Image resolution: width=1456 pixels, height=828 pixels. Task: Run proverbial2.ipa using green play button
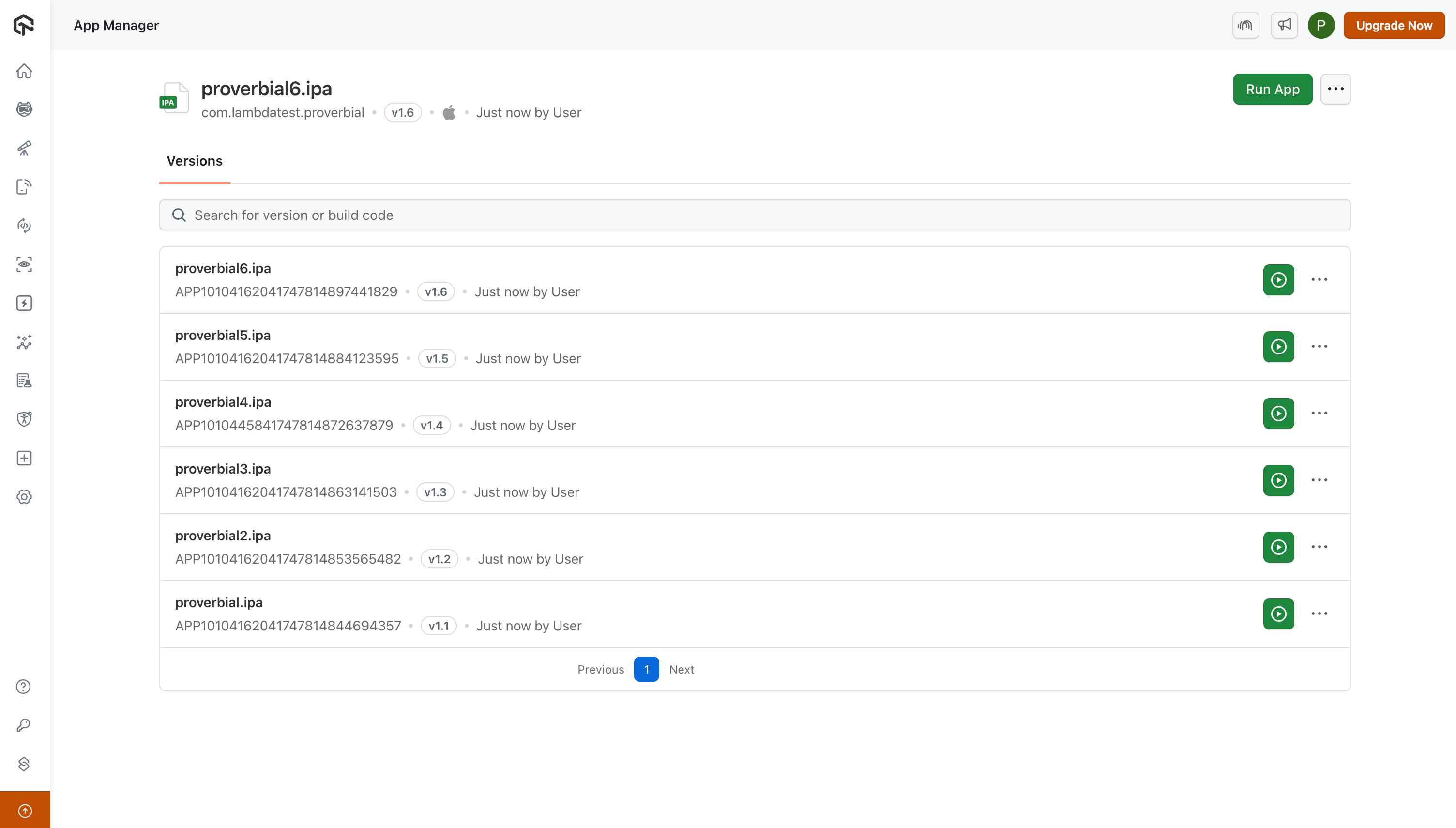click(x=1278, y=547)
